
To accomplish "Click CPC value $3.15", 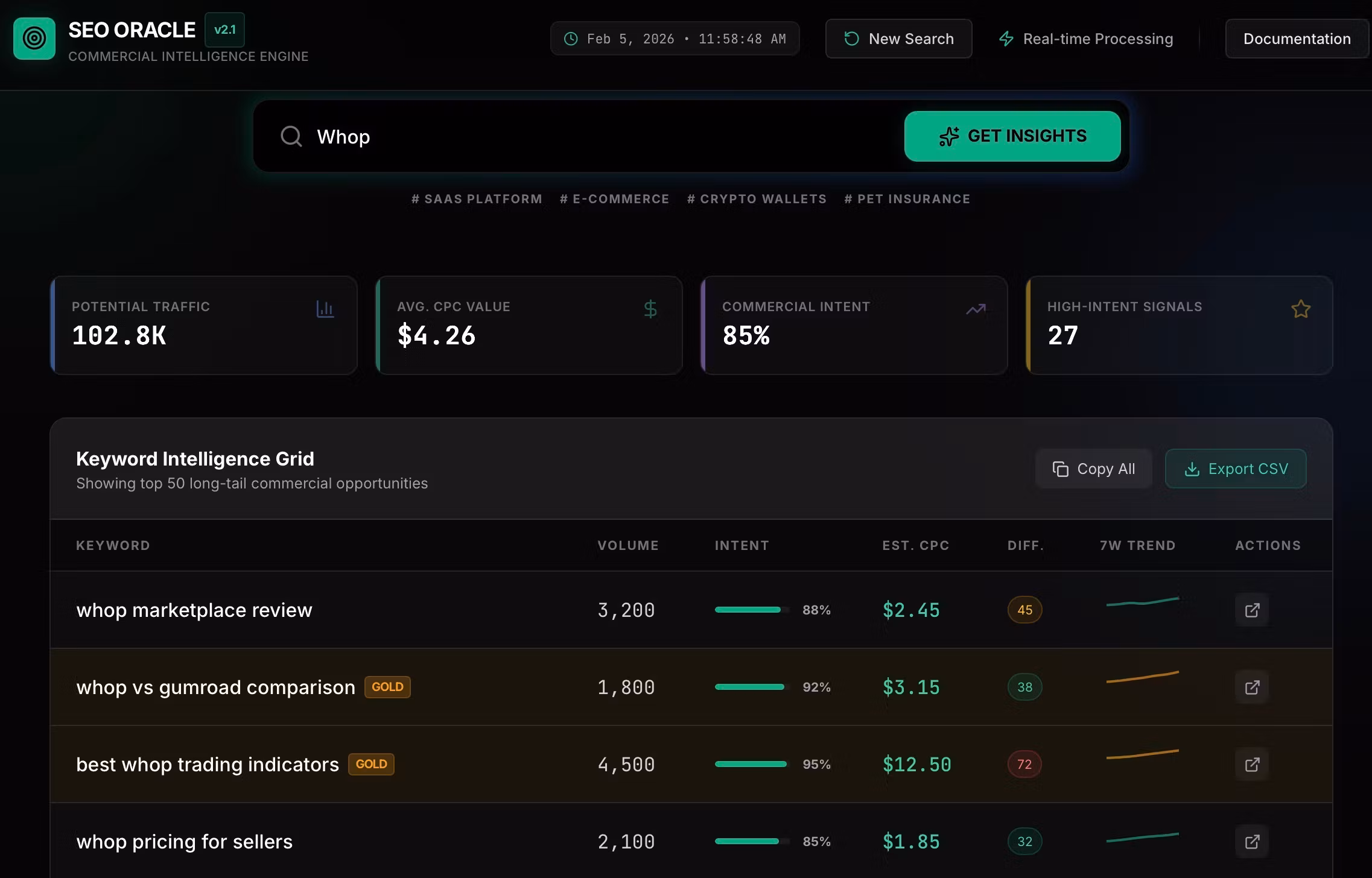I will tap(911, 687).
